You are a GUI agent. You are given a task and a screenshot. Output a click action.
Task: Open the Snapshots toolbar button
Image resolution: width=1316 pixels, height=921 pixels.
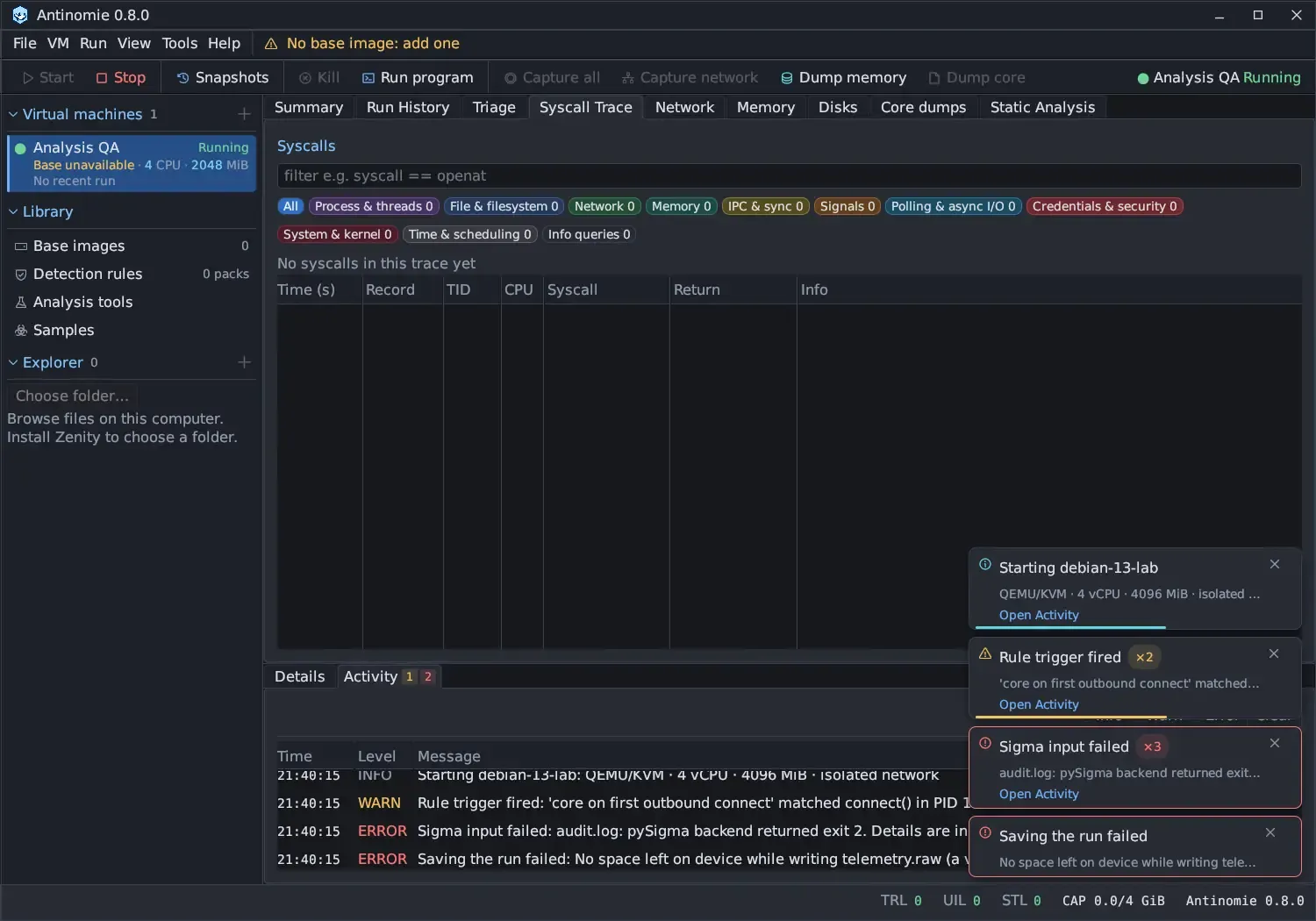(x=223, y=78)
